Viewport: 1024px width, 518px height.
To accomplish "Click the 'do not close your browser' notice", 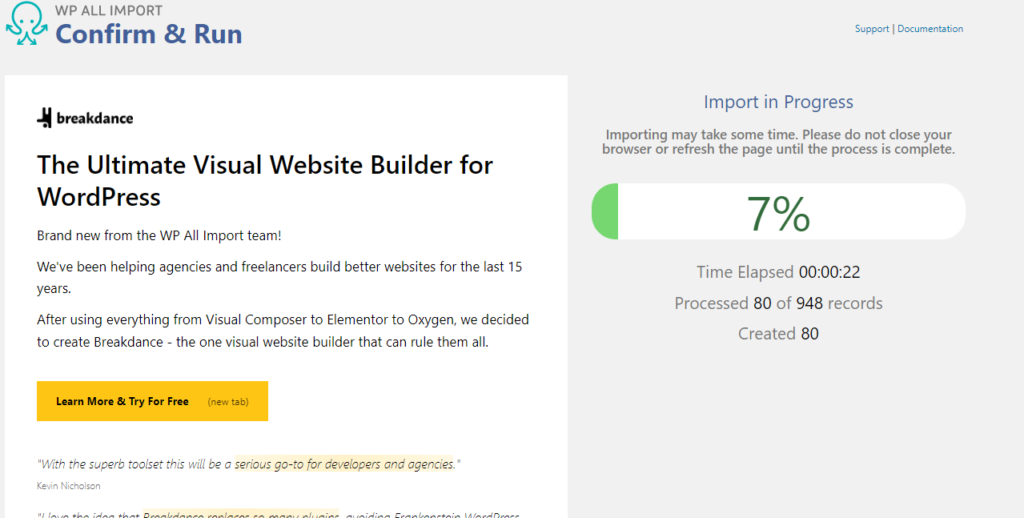I will tap(778, 142).
